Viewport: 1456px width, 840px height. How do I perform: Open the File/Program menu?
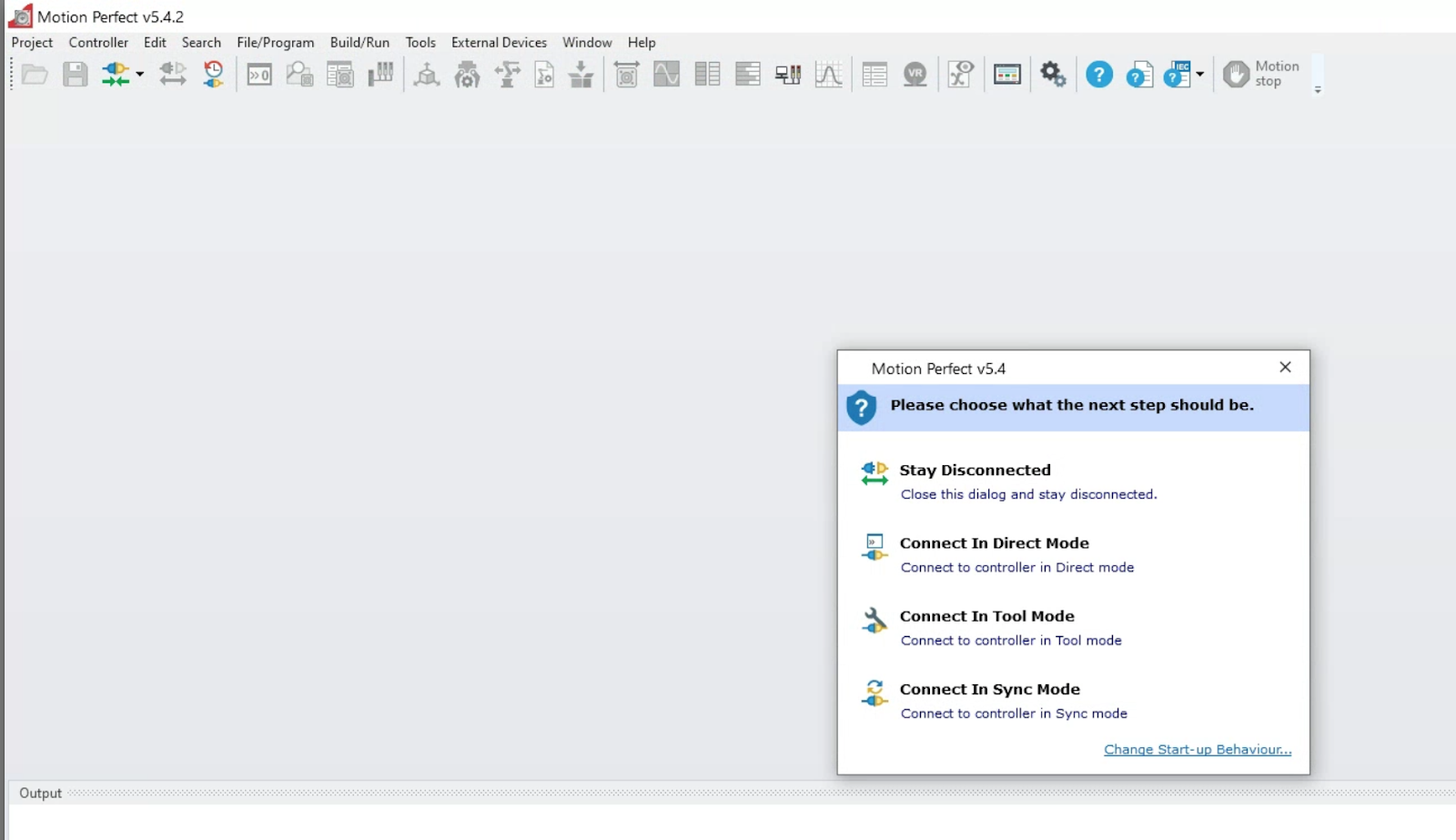point(275,43)
